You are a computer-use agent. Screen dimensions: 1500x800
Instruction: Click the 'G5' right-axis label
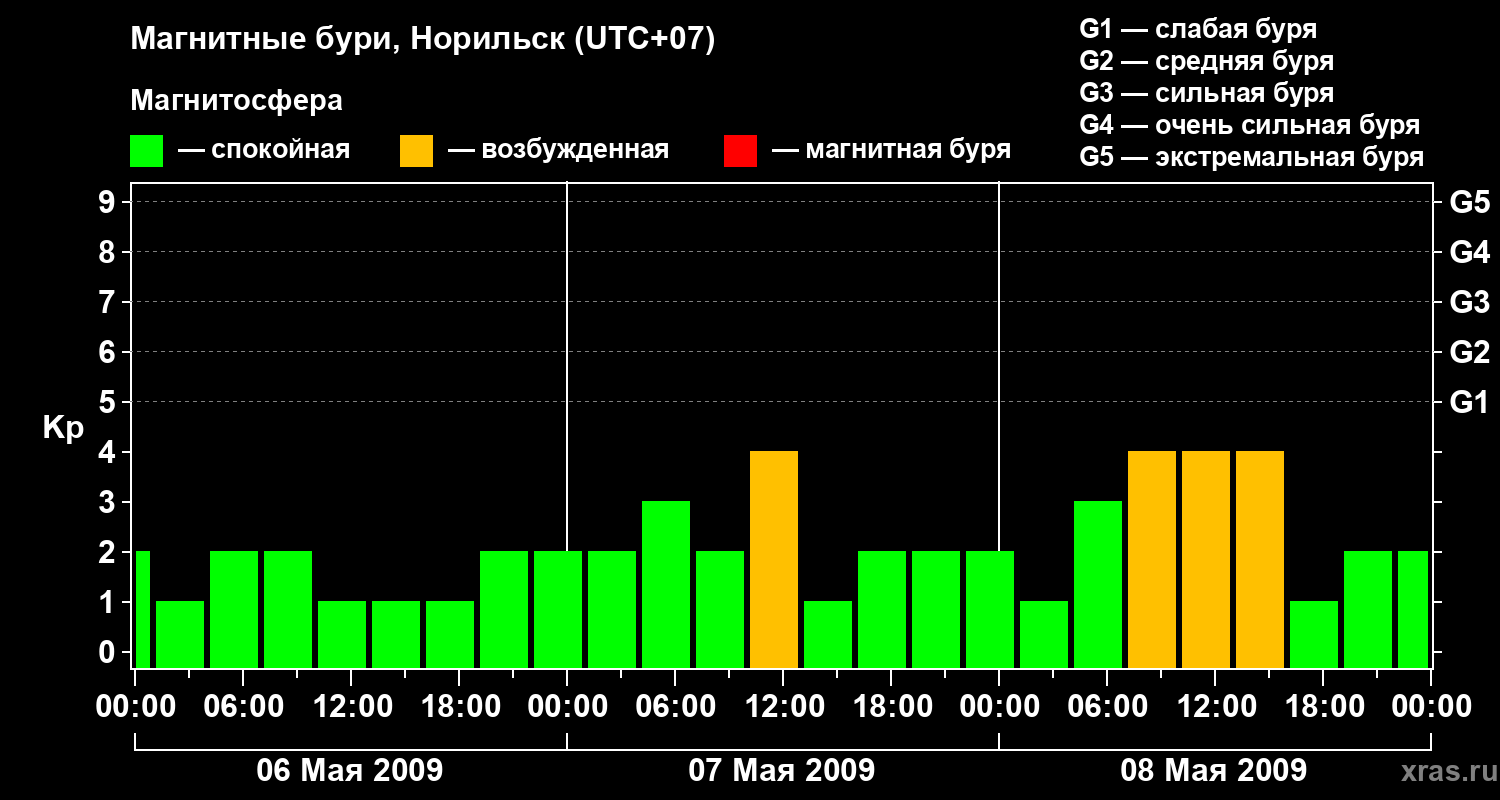tap(1470, 202)
